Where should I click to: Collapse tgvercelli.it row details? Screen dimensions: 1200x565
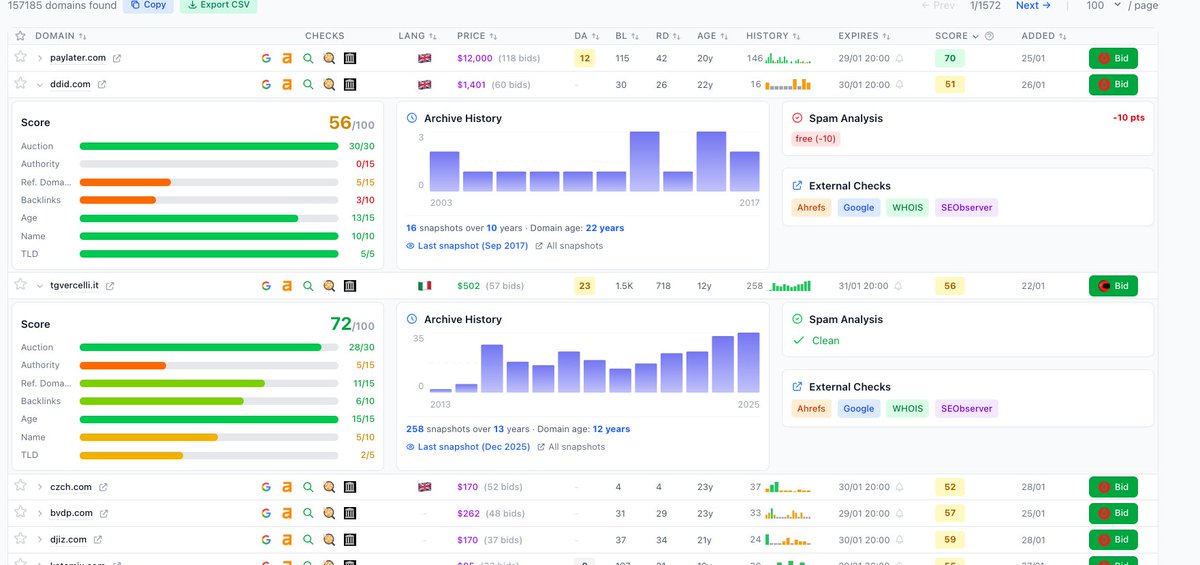[40, 286]
